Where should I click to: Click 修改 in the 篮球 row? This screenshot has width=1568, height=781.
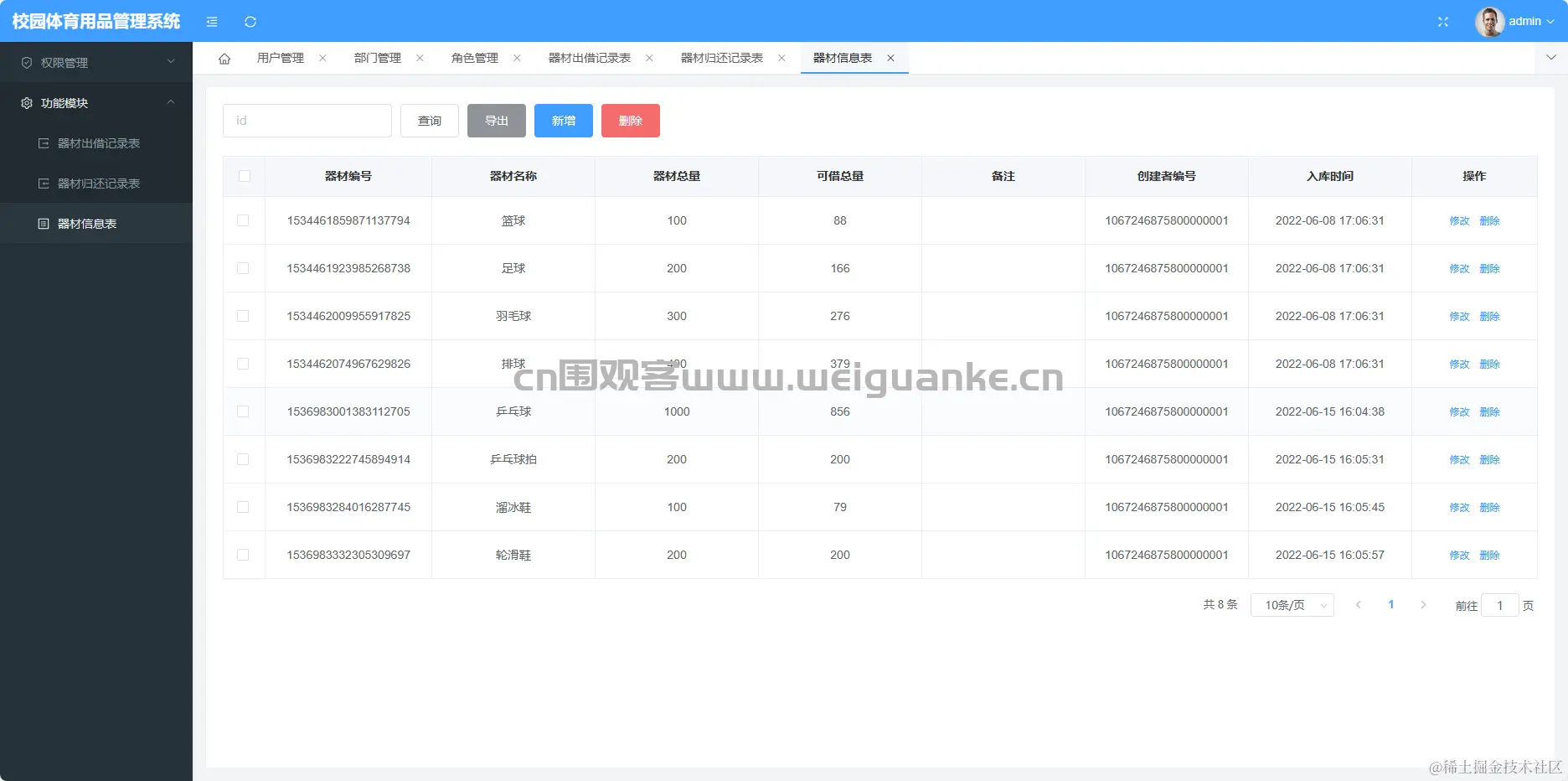click(x=1459, y=221)
